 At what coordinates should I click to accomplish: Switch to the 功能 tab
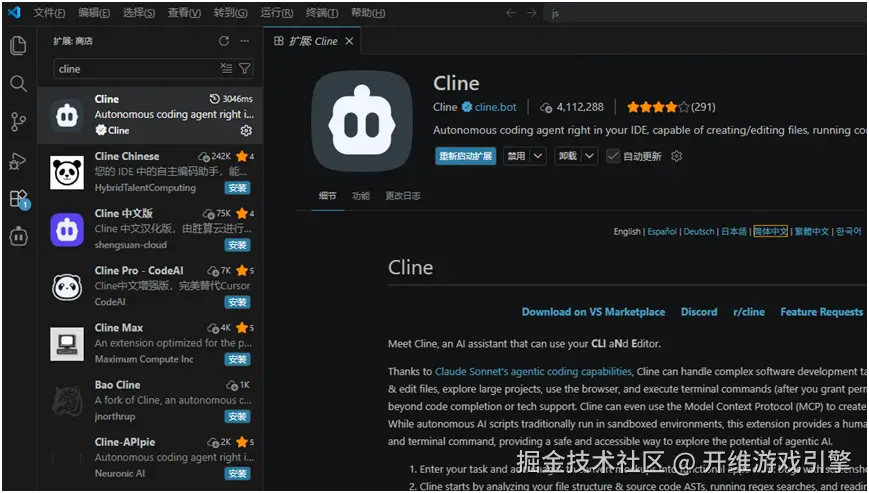click(361, 196)
